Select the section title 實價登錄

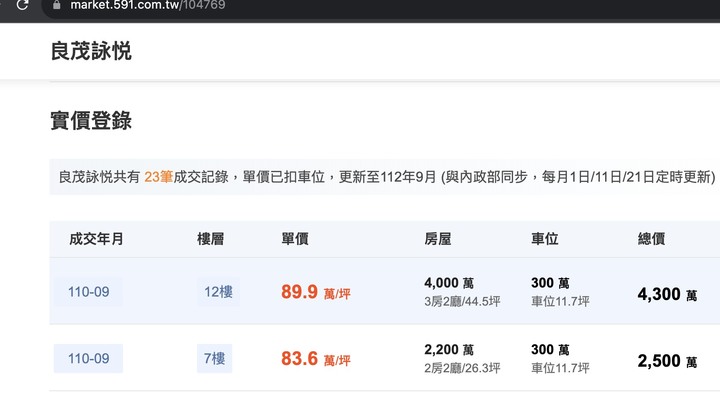coord(91,121)
